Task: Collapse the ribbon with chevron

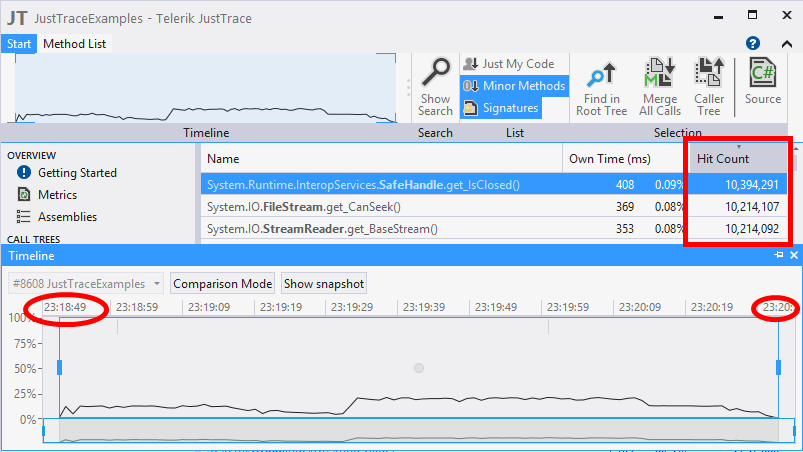Action: pyautogui.click(x=787, y=44)
